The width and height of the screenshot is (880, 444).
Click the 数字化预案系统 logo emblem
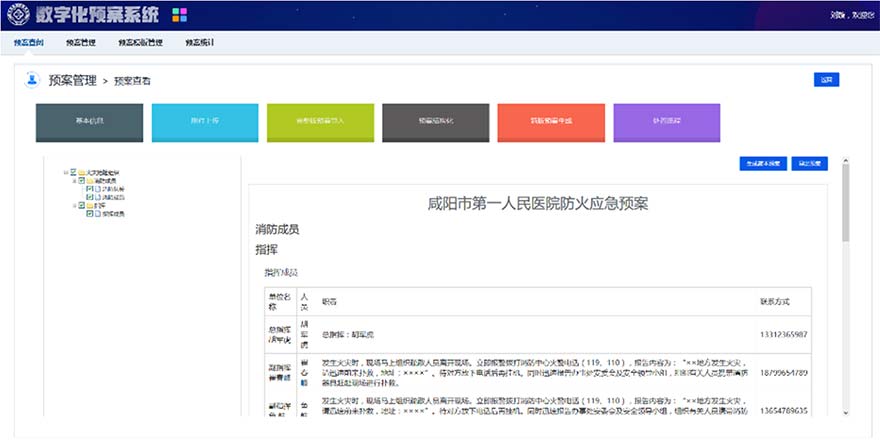19,15
